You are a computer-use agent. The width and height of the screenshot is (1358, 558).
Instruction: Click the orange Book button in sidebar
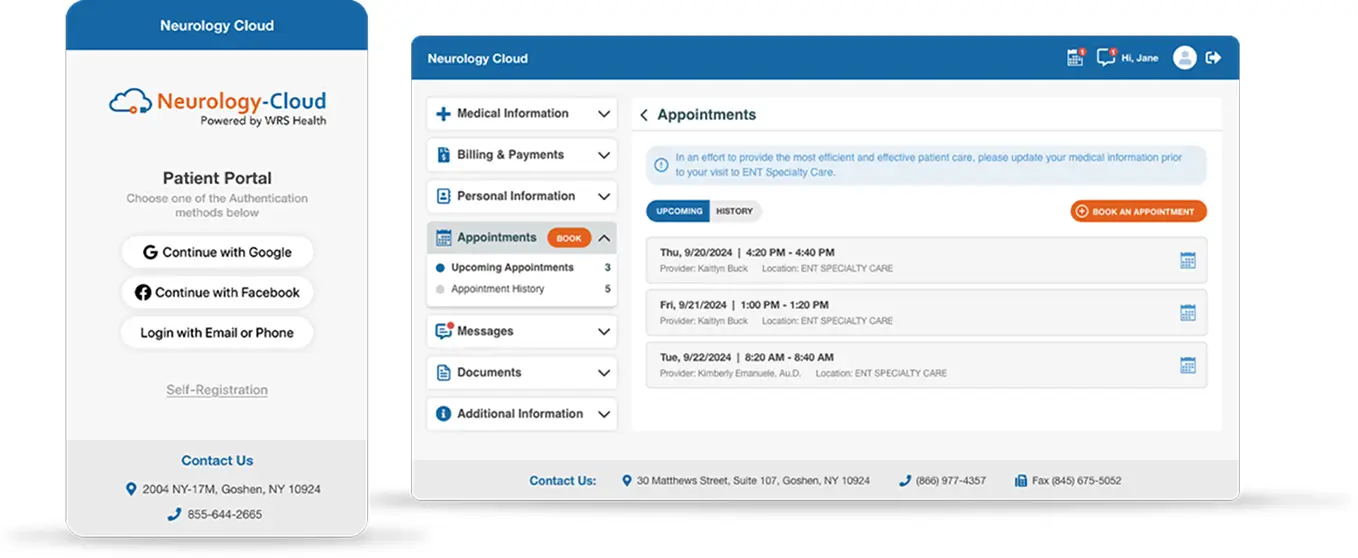[x=569, y=238]
